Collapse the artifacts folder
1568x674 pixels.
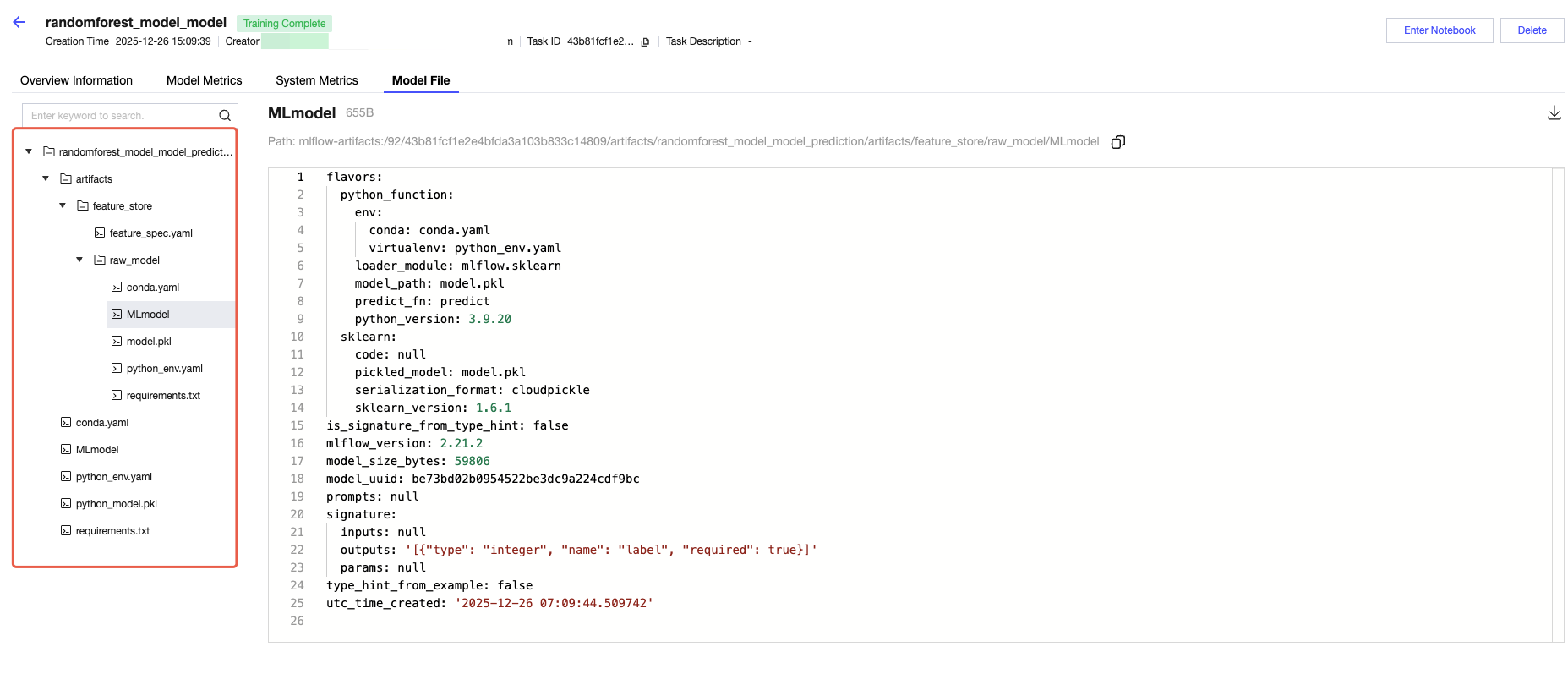click(x=46, y=179)
